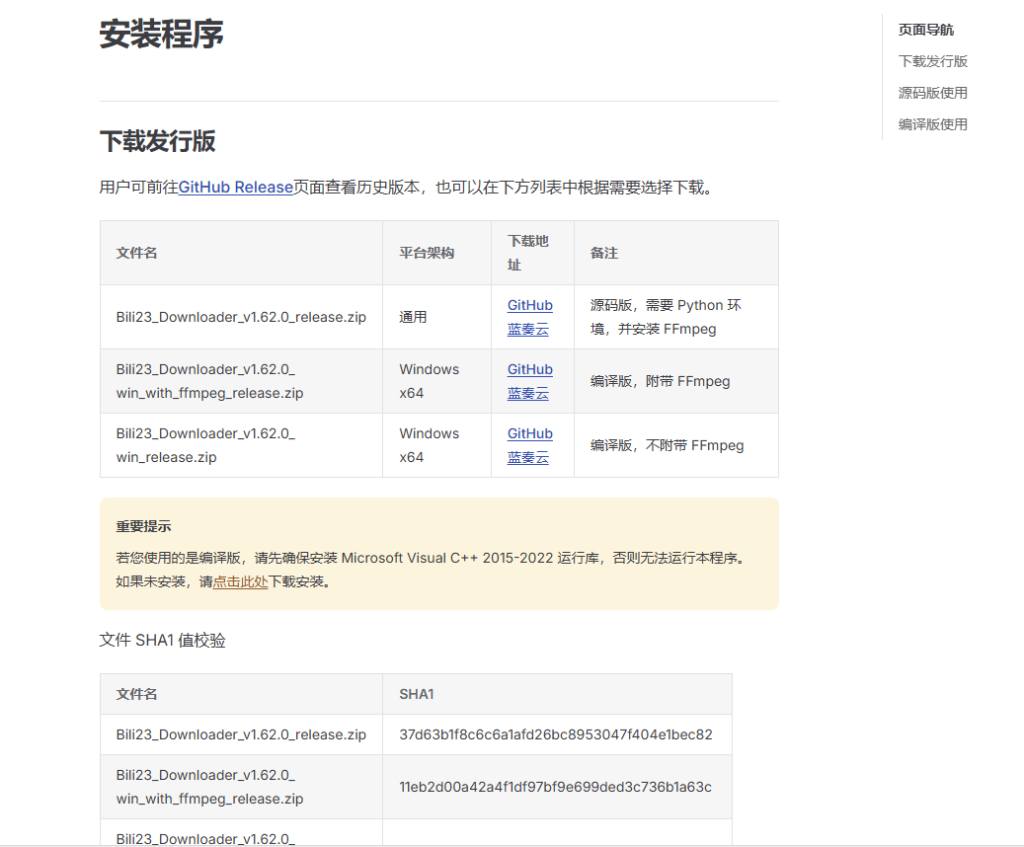1024x847 pixels.
Task: Jump to 下载发行版 in page navigation
Action: click(933, 61)
